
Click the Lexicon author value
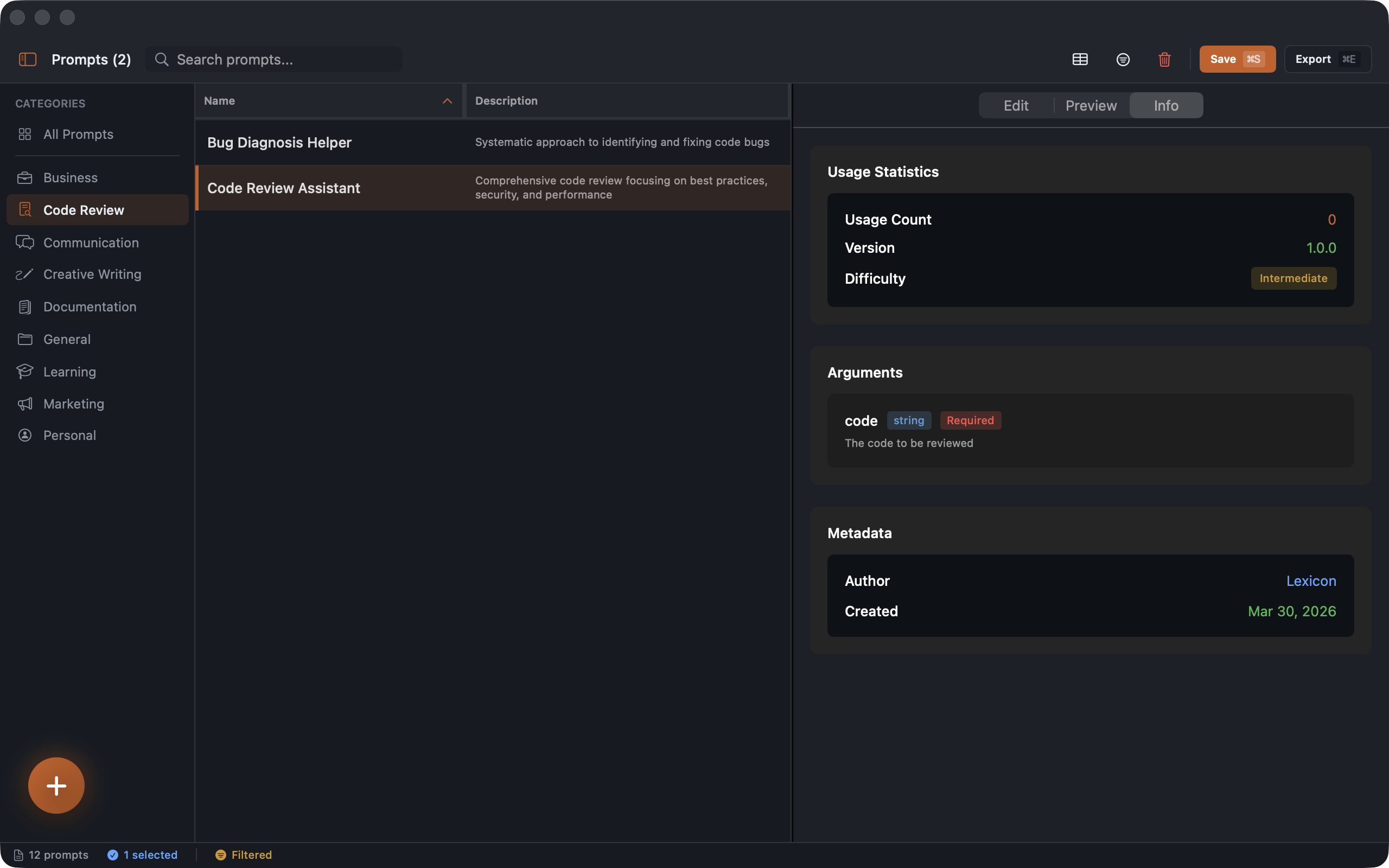tap(1311, 580)
